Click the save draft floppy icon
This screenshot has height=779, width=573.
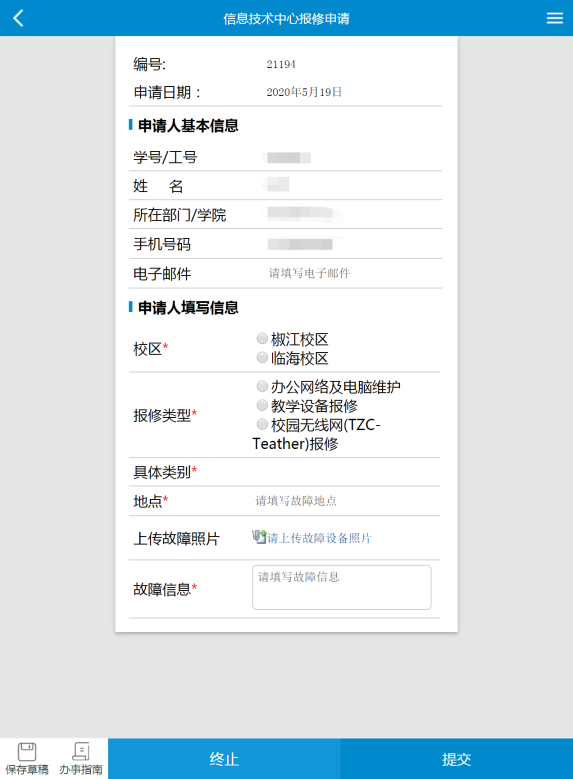click(27, 751)
